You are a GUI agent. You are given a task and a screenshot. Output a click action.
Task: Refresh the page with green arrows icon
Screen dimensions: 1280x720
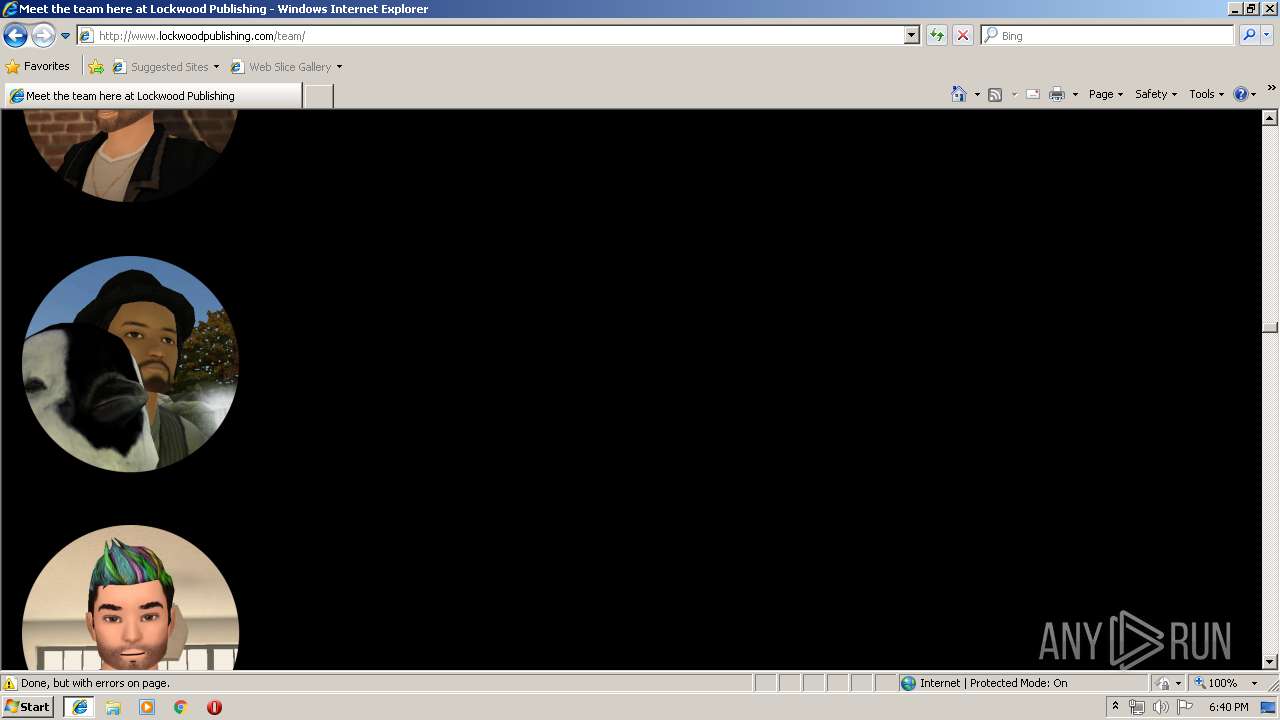[x=937, y=35]
